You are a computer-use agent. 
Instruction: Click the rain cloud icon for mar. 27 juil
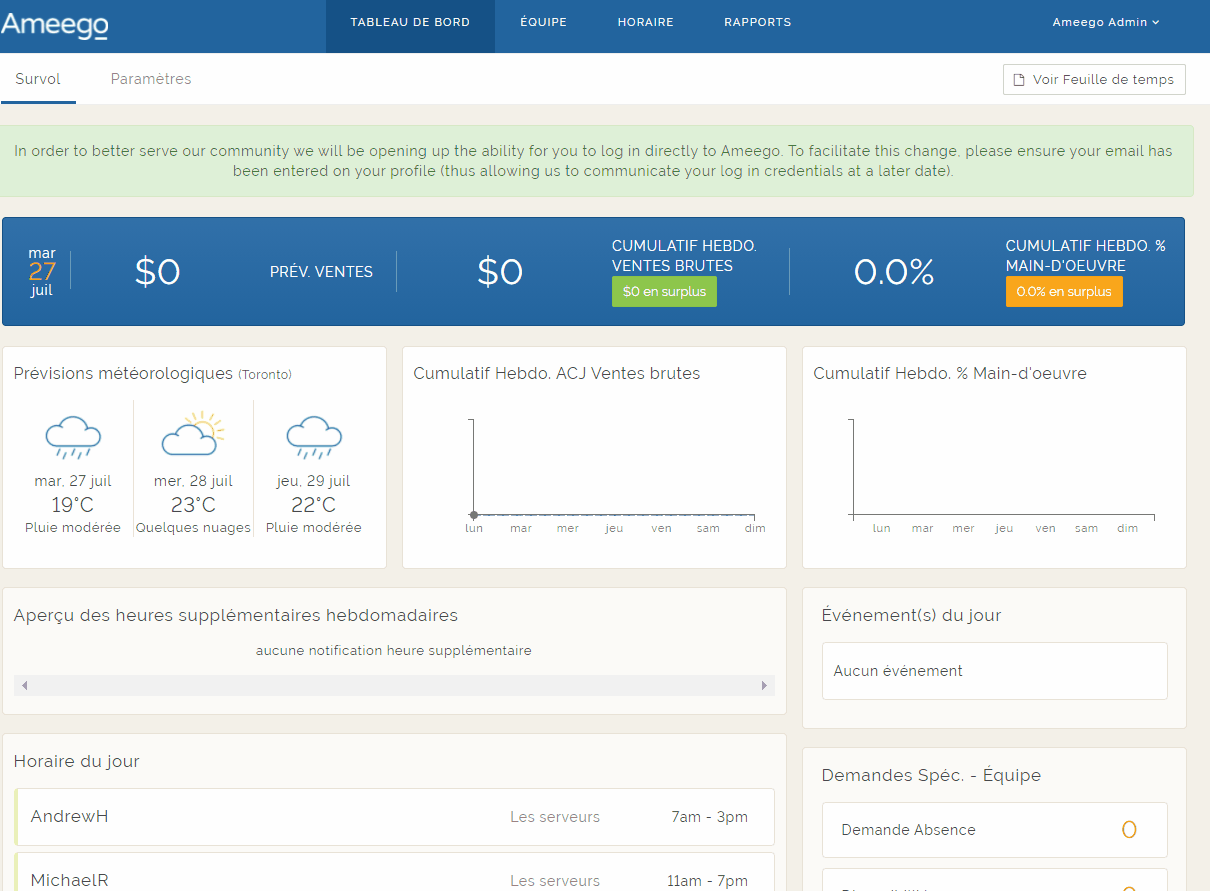coord(73,437)
